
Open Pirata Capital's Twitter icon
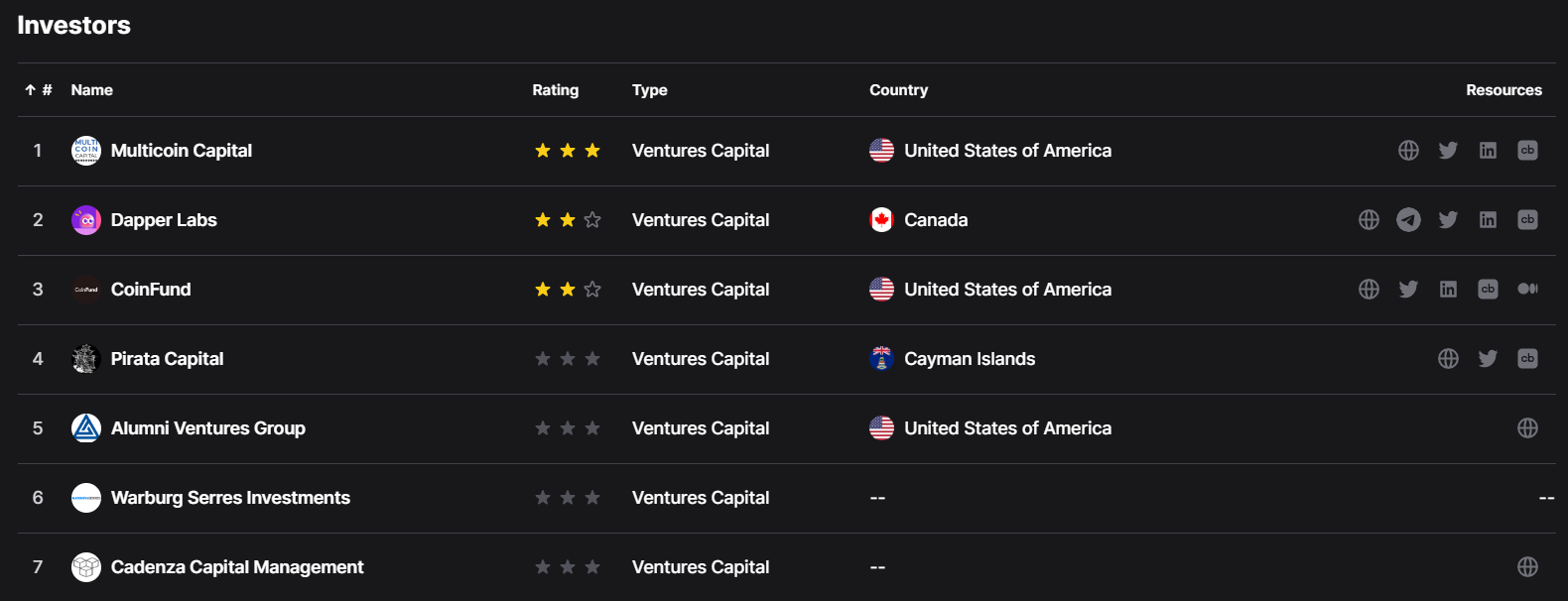pos(1488,359)
